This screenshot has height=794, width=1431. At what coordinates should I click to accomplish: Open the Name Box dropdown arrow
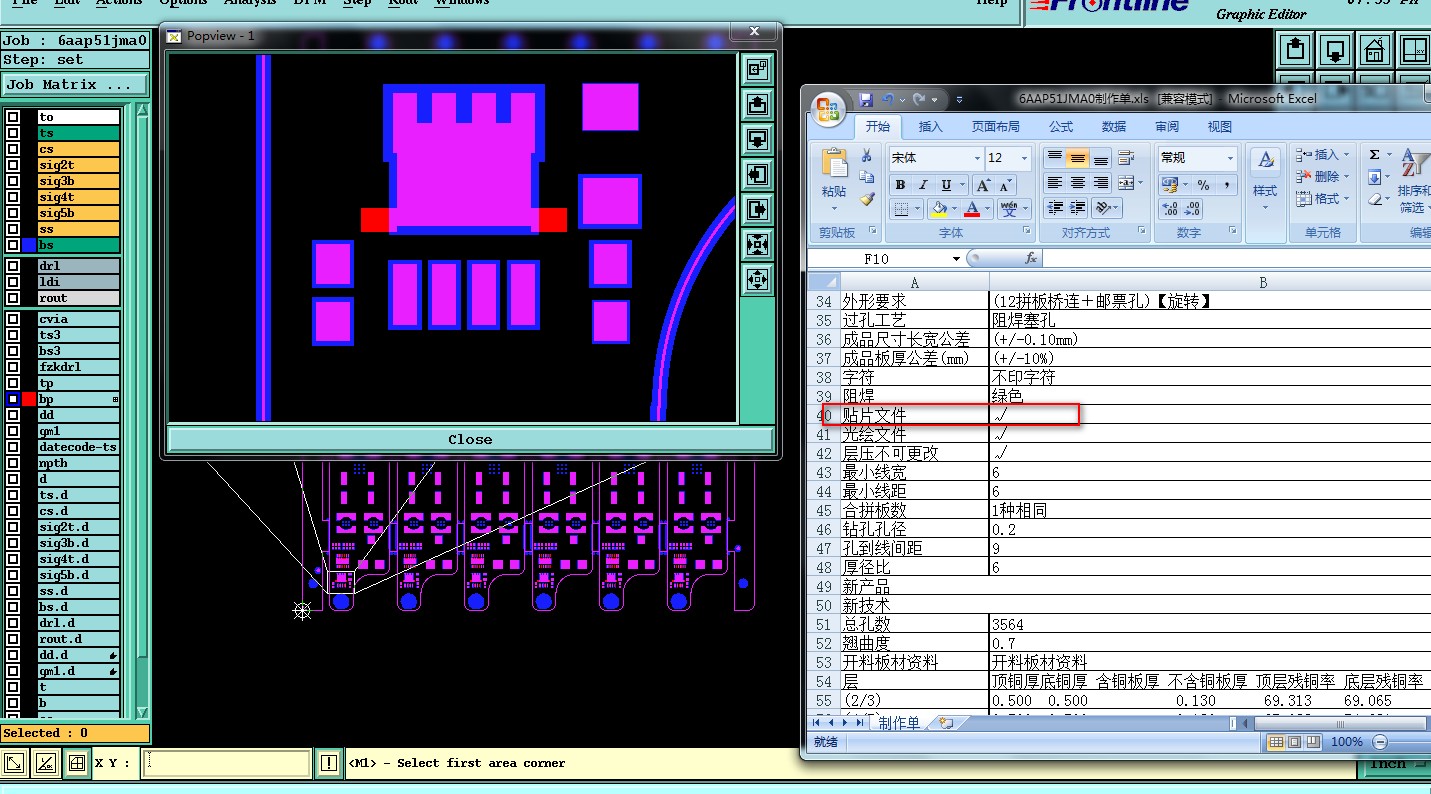957,258
